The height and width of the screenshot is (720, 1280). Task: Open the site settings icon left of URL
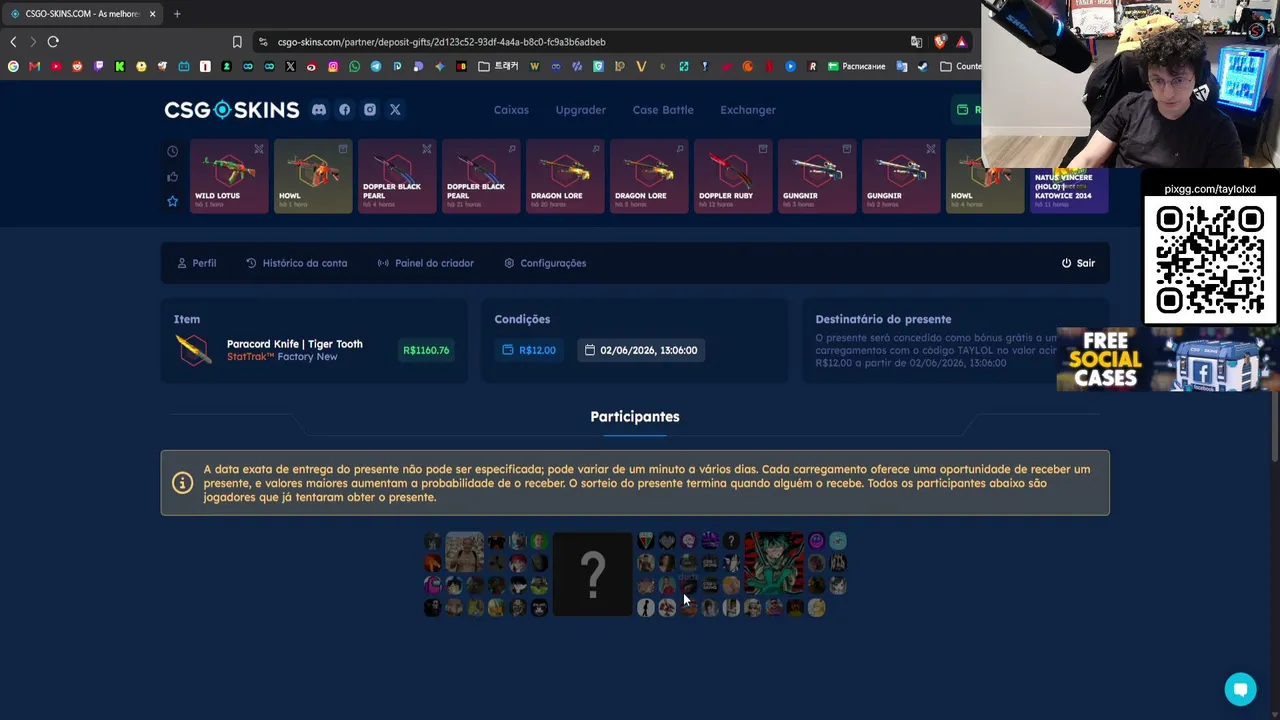(x=263, y=42)
